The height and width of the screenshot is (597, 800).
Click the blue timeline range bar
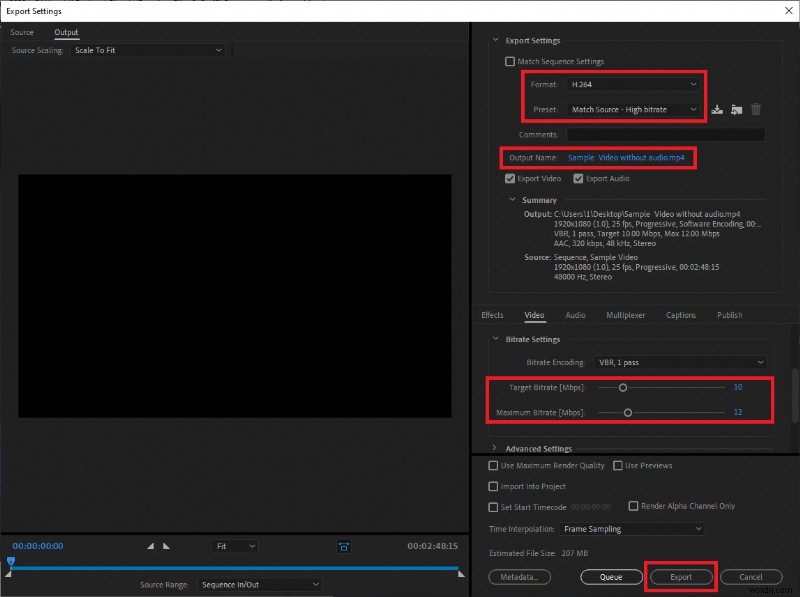pos(235,567)
